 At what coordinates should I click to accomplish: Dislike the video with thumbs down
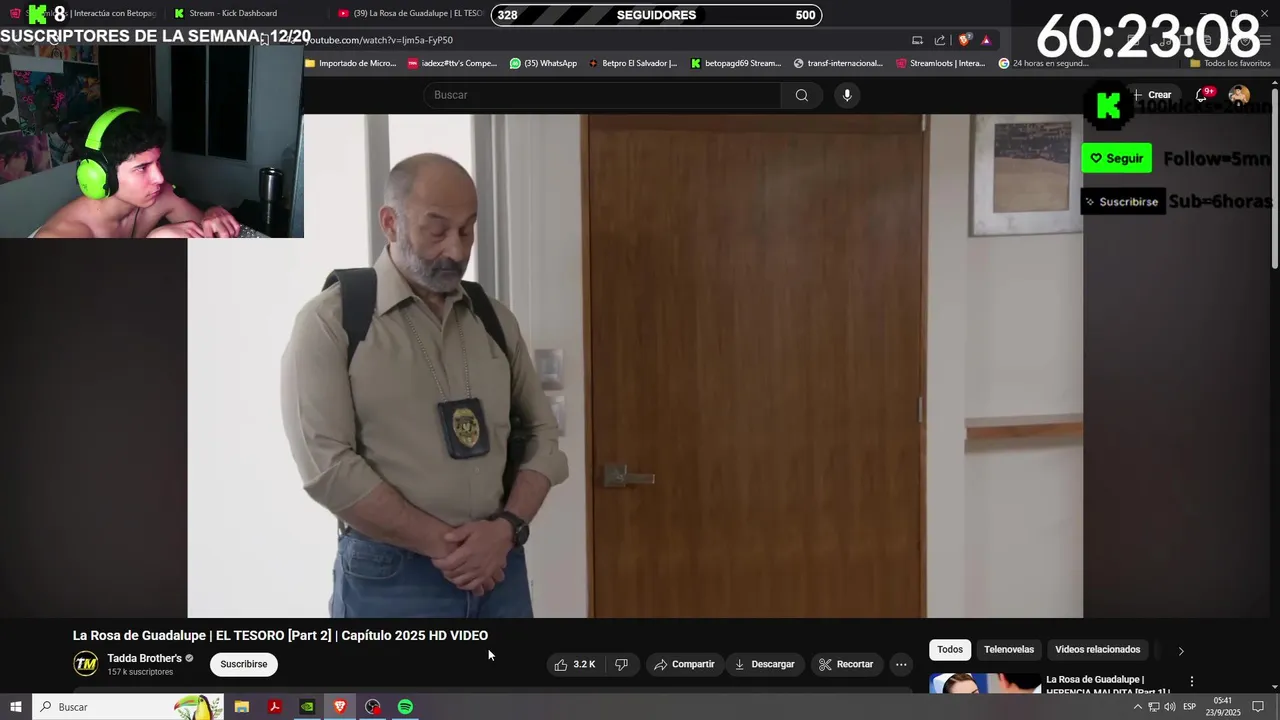pyautogui.click(x=621, y=664)
